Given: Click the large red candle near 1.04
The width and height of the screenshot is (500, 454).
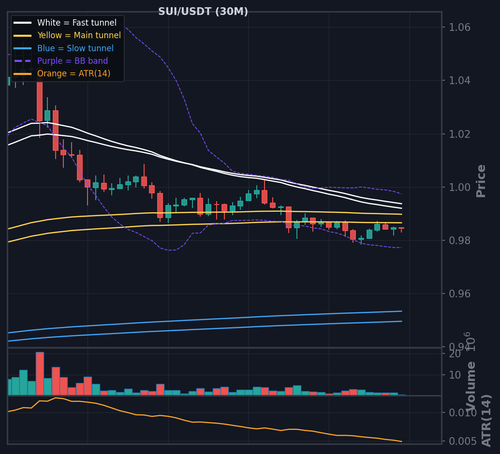Looking at the screenshot, I should click(x=40, y=100).
